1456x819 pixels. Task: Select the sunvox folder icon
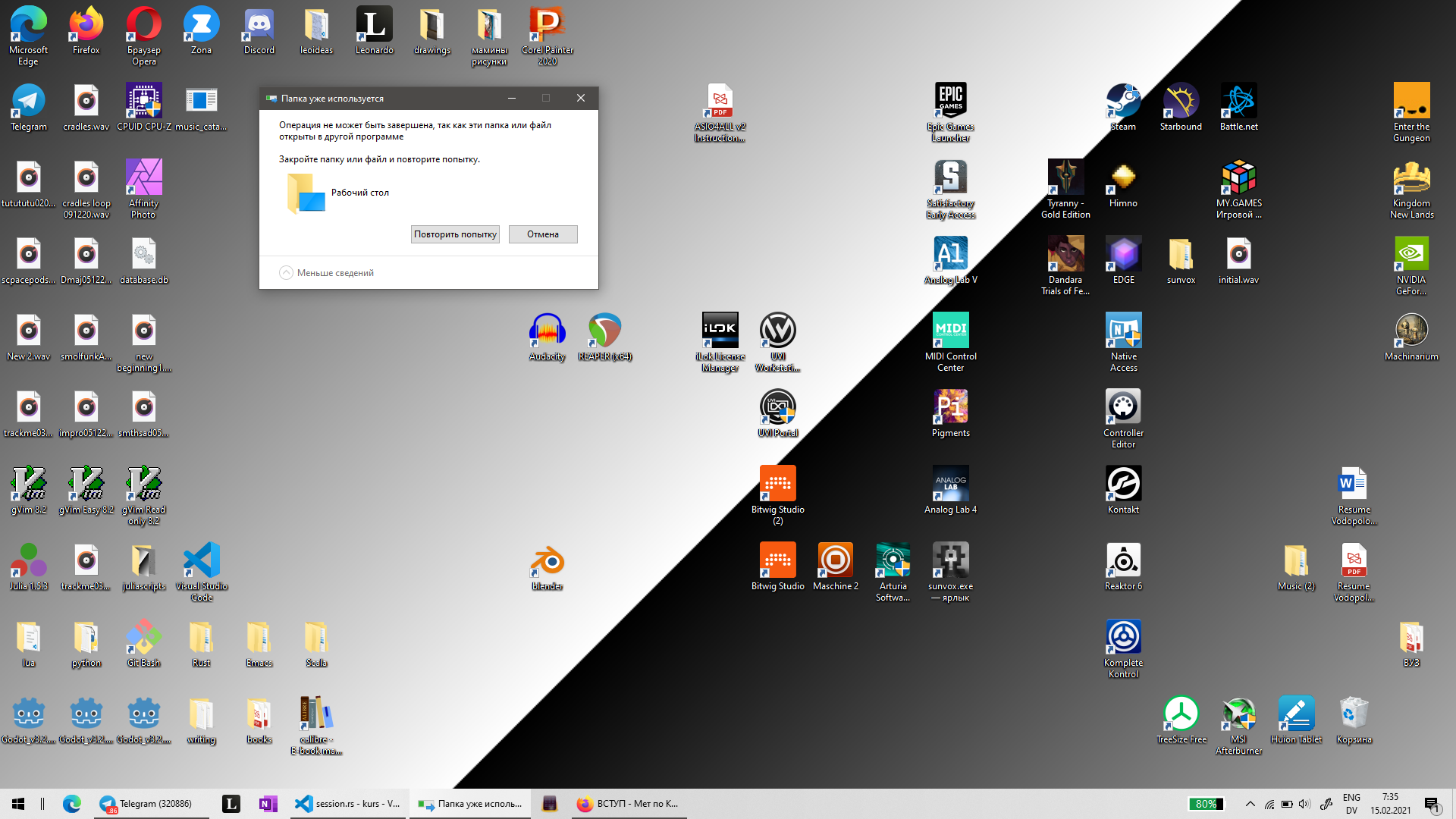1181,260
